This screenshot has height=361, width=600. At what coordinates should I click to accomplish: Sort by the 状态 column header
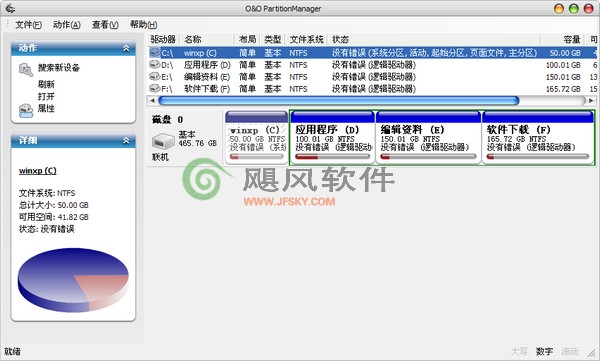[434, 39]
